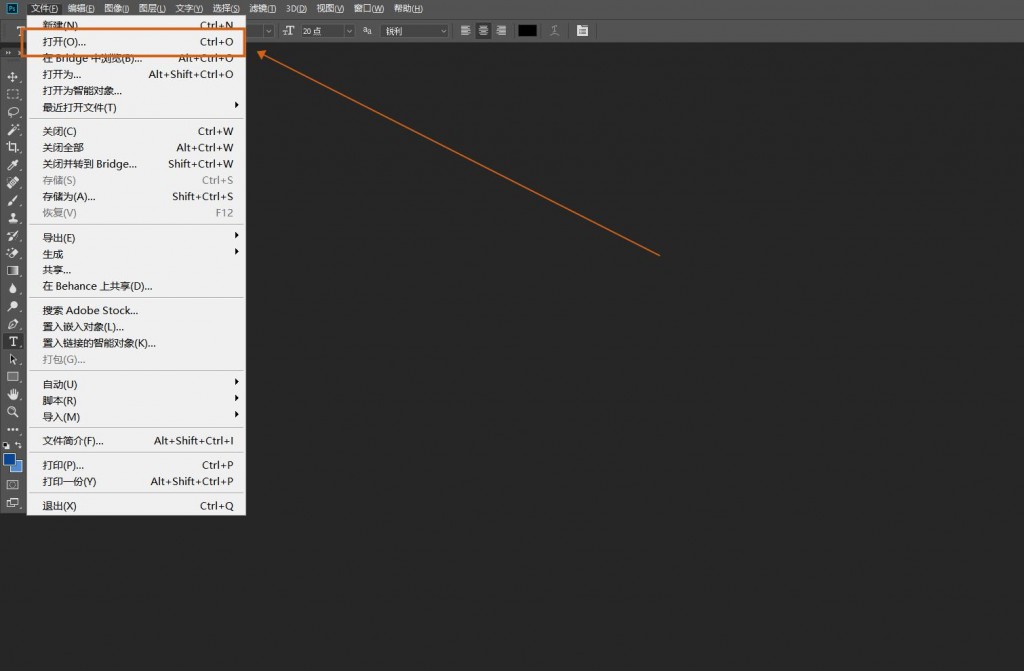Choose 打印(P)... entry
Viewport: 1024px width, 671px height.
pyautogui.click(x=136, y=465)
